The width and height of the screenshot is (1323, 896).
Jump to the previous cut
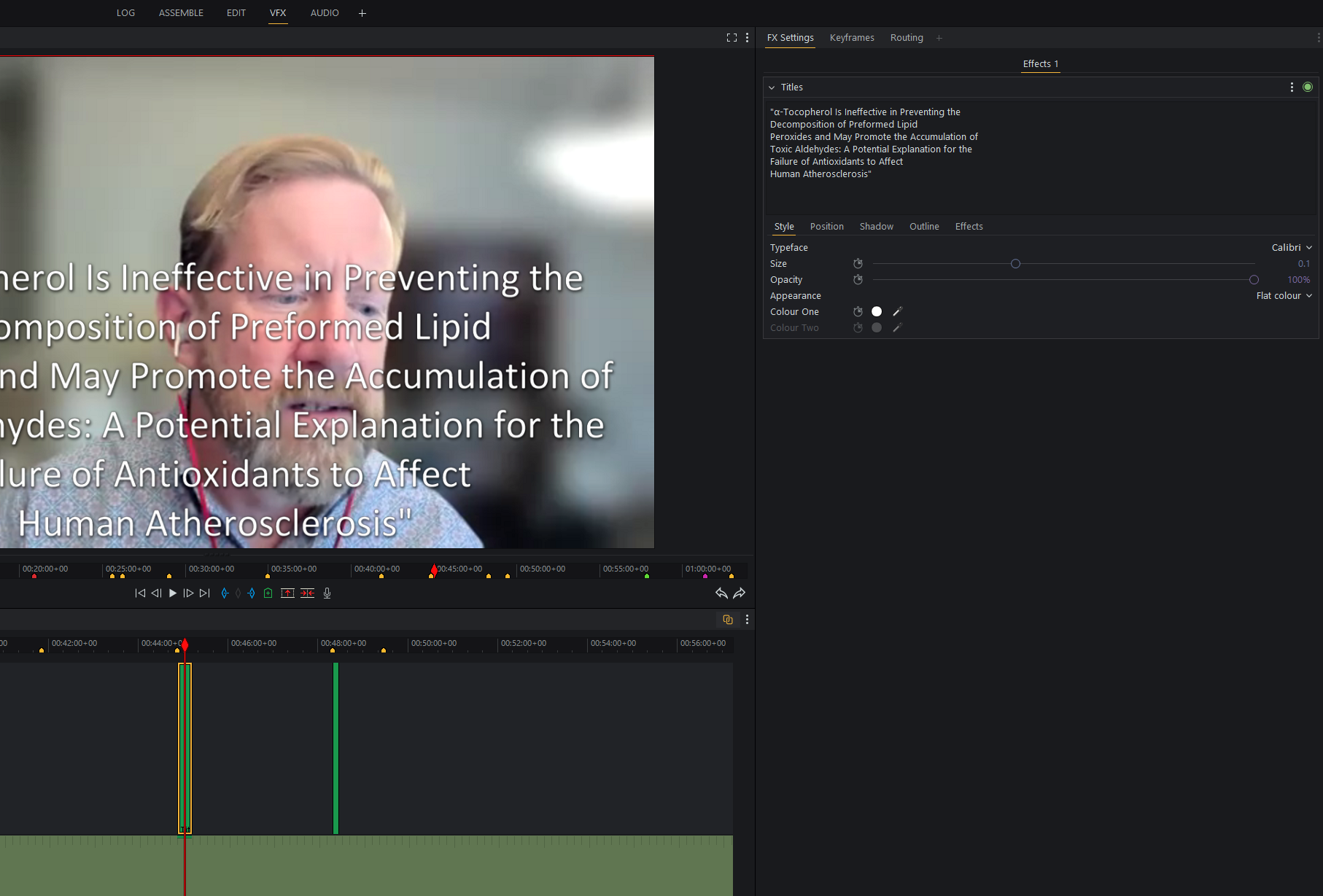click(x=140, y=593)
